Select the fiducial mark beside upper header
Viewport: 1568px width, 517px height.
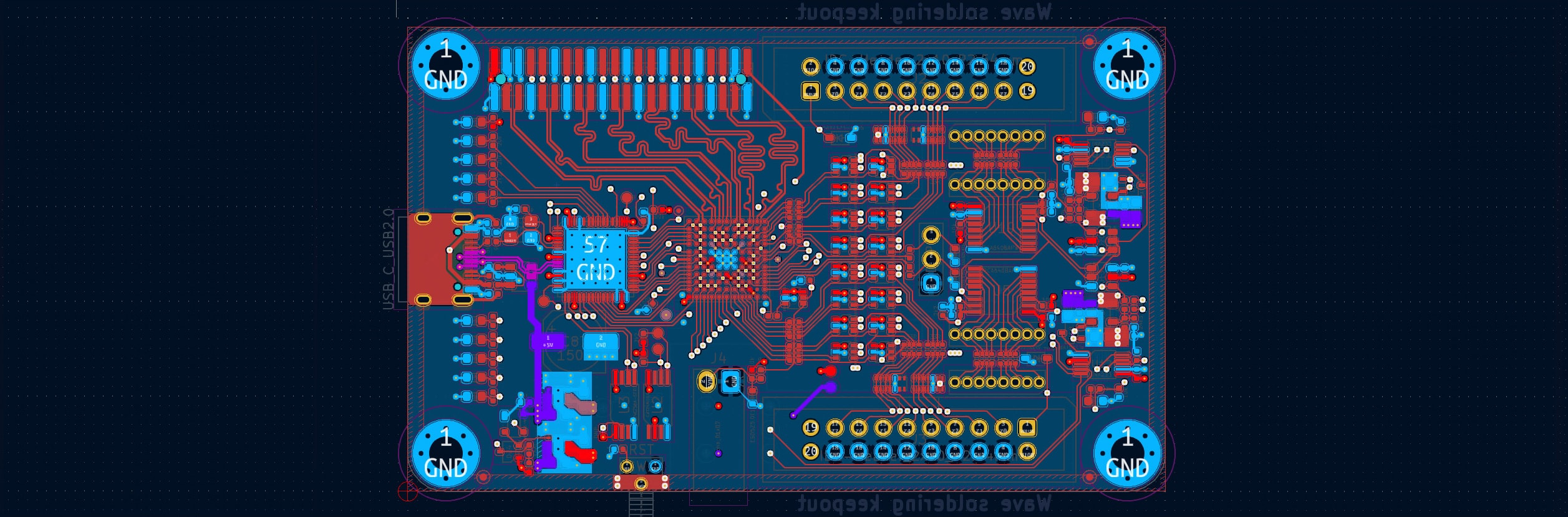pos(1089,42)
